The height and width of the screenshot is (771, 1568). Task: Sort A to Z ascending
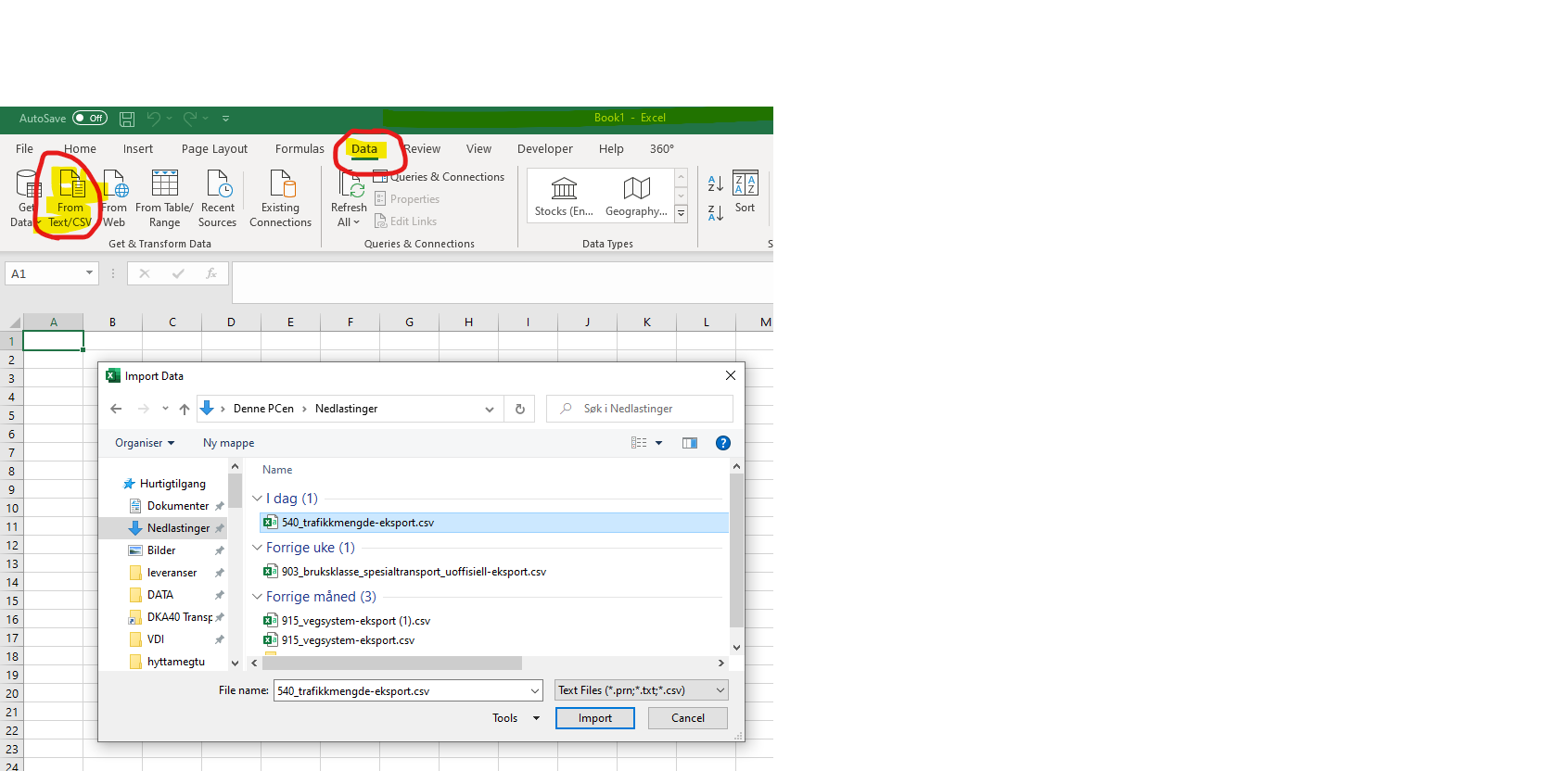716,183
